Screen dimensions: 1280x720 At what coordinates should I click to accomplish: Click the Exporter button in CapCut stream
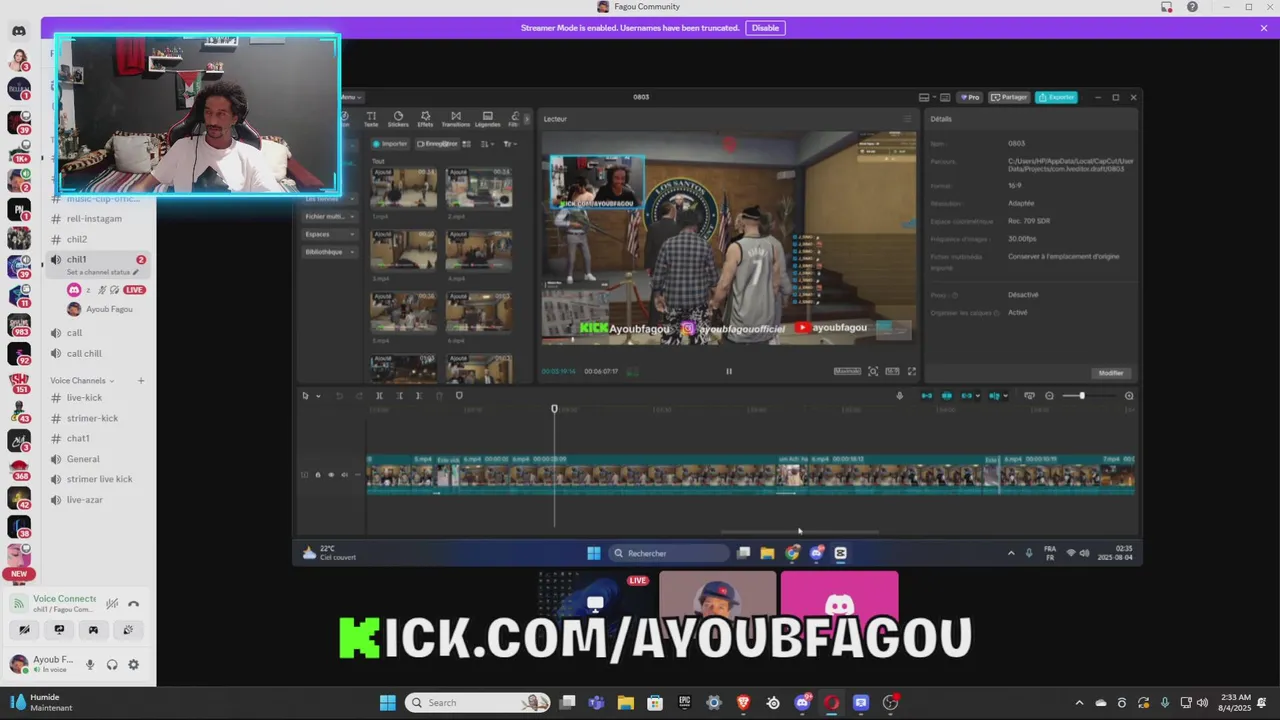[1056, 97]
